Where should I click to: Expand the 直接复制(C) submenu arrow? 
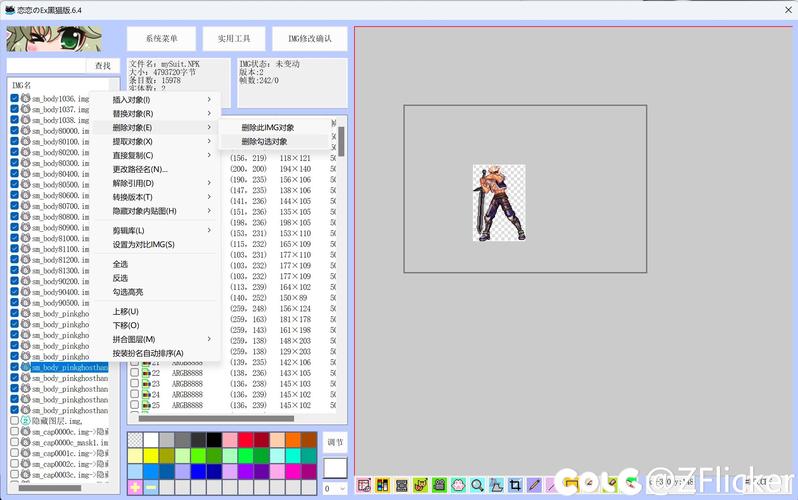click(x=209, y=155)
